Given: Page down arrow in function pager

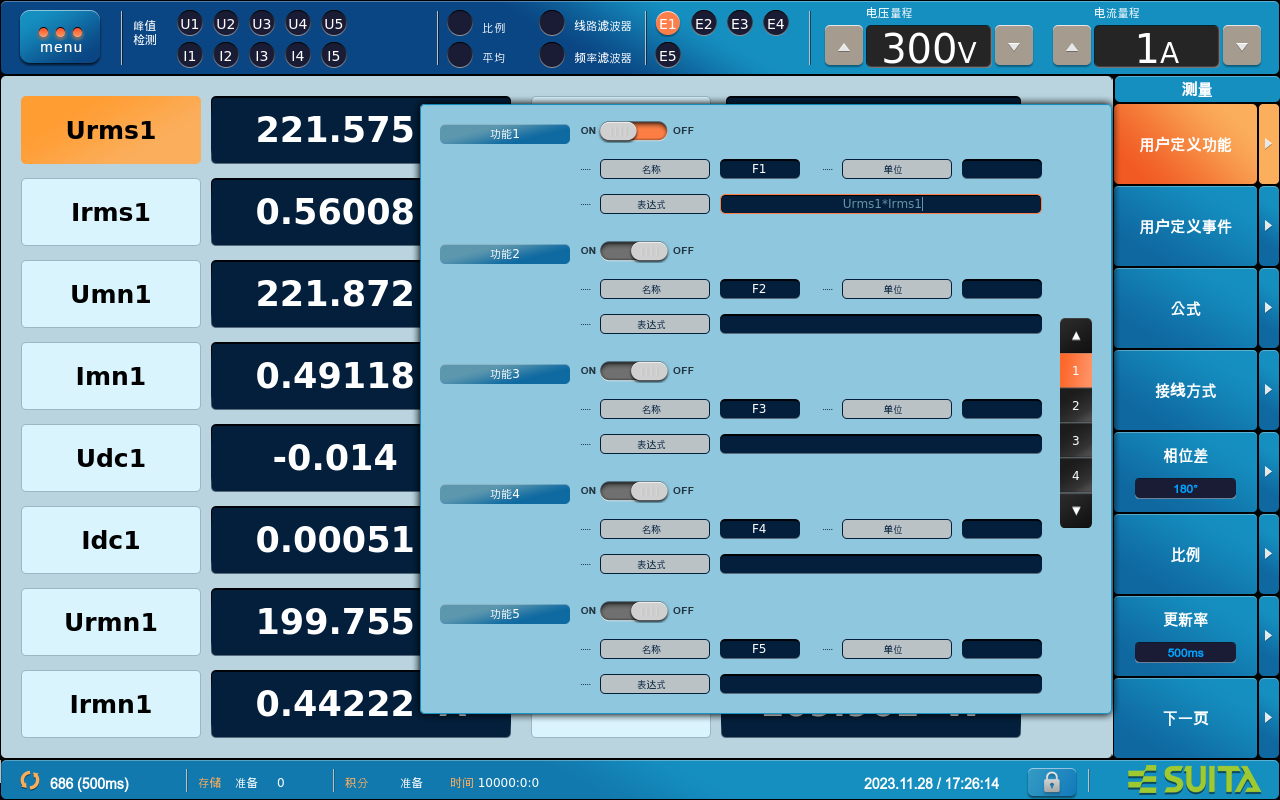Looking at the screenshot, I should pyautogui.click(x=1076, y=510).
